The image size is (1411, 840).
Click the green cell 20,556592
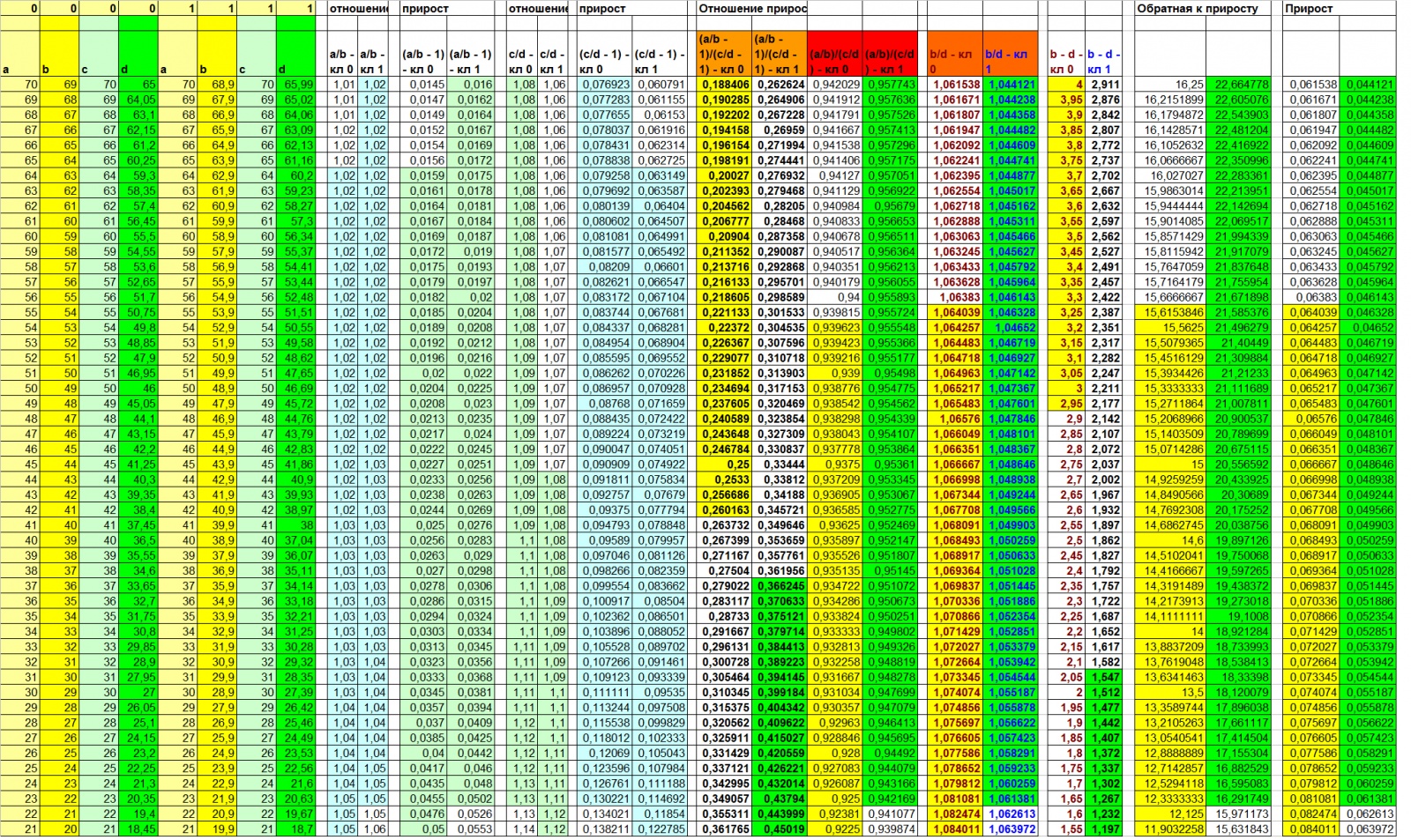[x=1239, y=465]
